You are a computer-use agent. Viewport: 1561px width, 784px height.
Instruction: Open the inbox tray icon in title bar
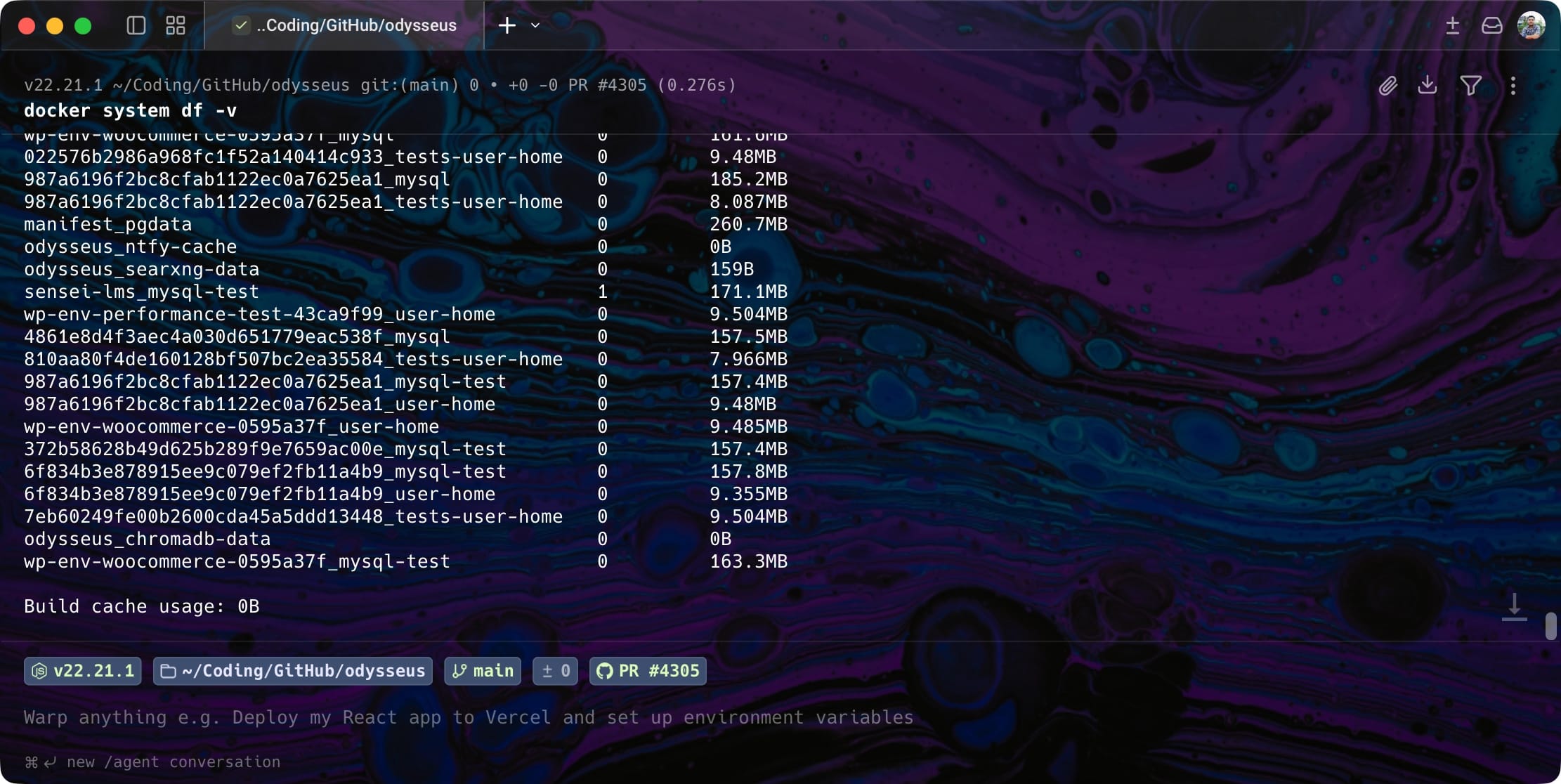click(1492, 26)
